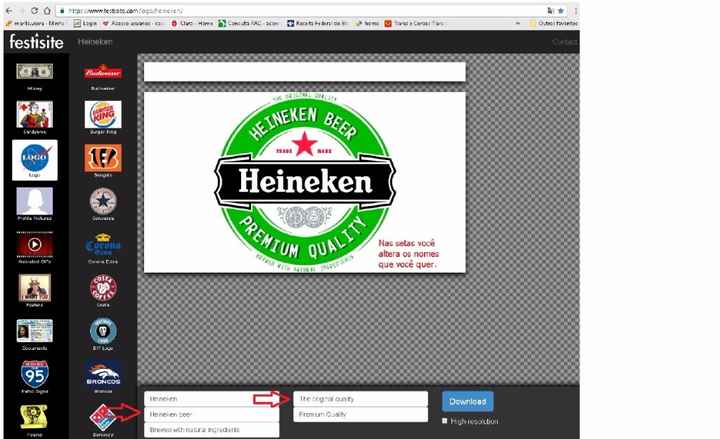Viewport: 720px width, 439px height.
Task: Click the 'Heineken' text input field
Action: (x=211, y=399)
